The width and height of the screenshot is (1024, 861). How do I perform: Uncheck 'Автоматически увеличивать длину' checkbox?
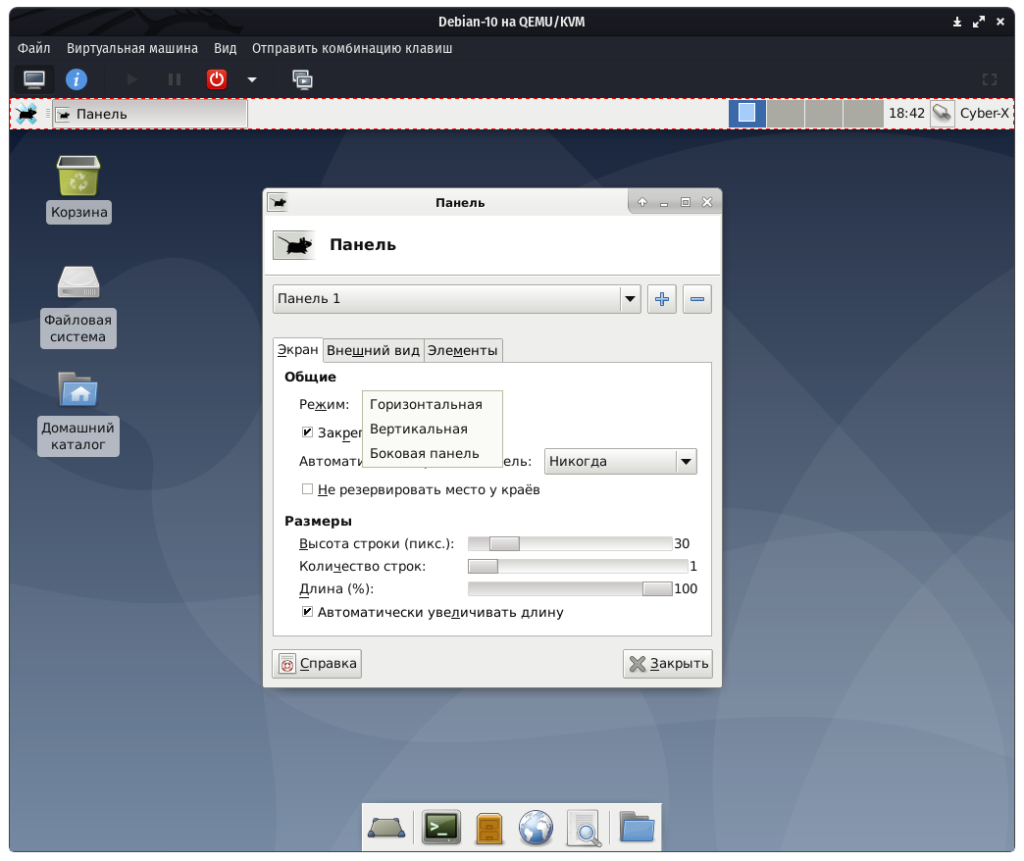[308, 612]
